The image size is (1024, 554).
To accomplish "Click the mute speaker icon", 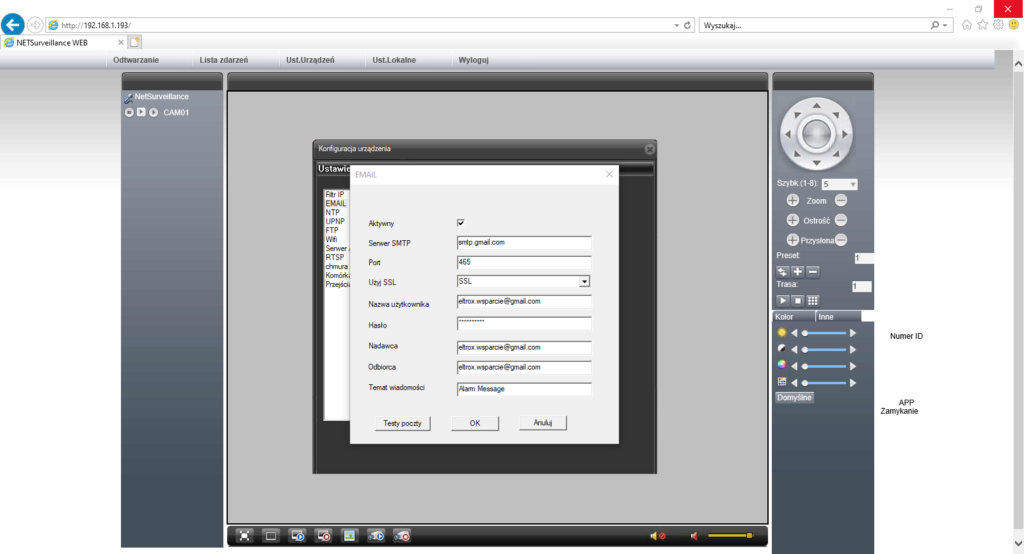I will coord(657,536).
